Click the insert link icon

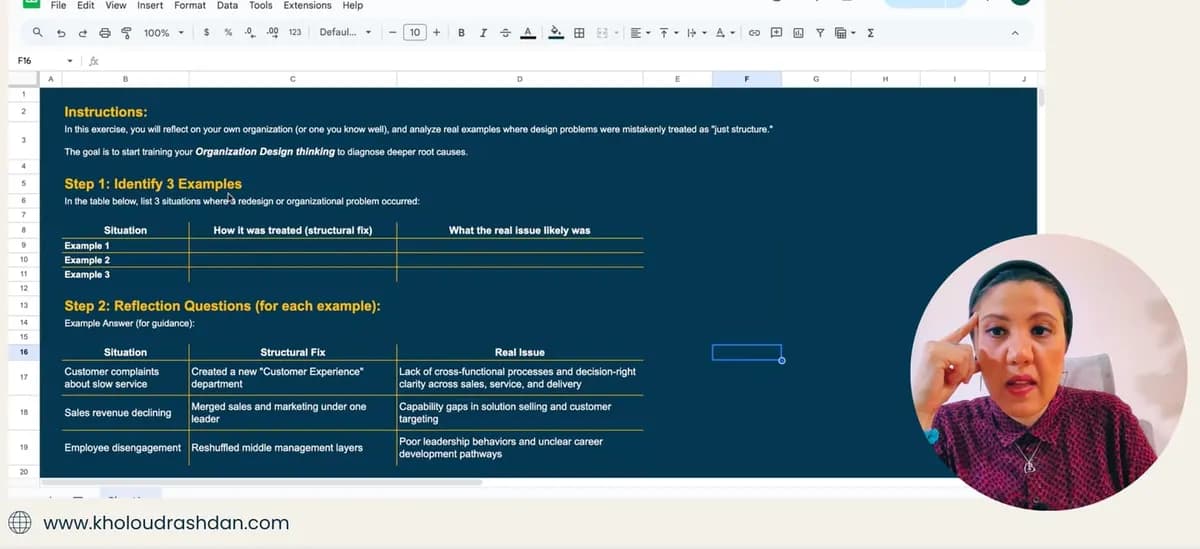point(754,33)
